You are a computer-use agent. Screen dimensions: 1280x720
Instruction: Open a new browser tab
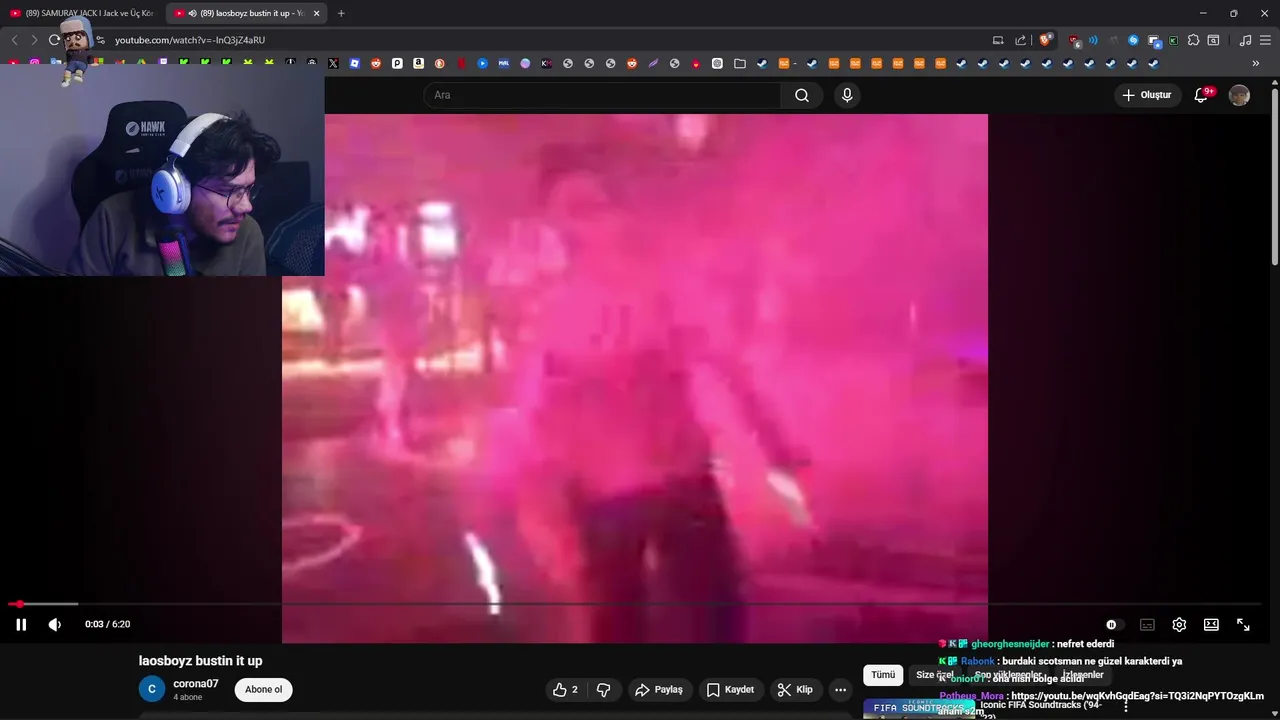click(x=341, y=13)
